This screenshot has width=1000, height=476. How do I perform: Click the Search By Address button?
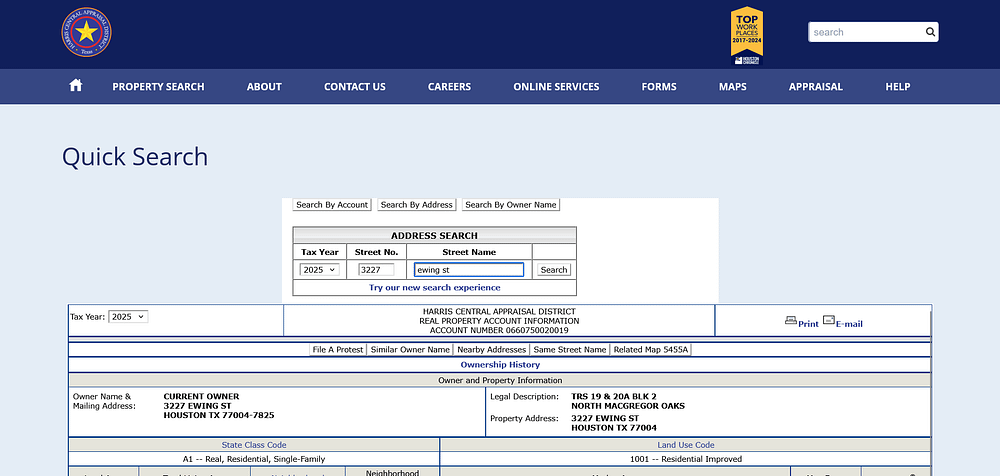[416, 205]
